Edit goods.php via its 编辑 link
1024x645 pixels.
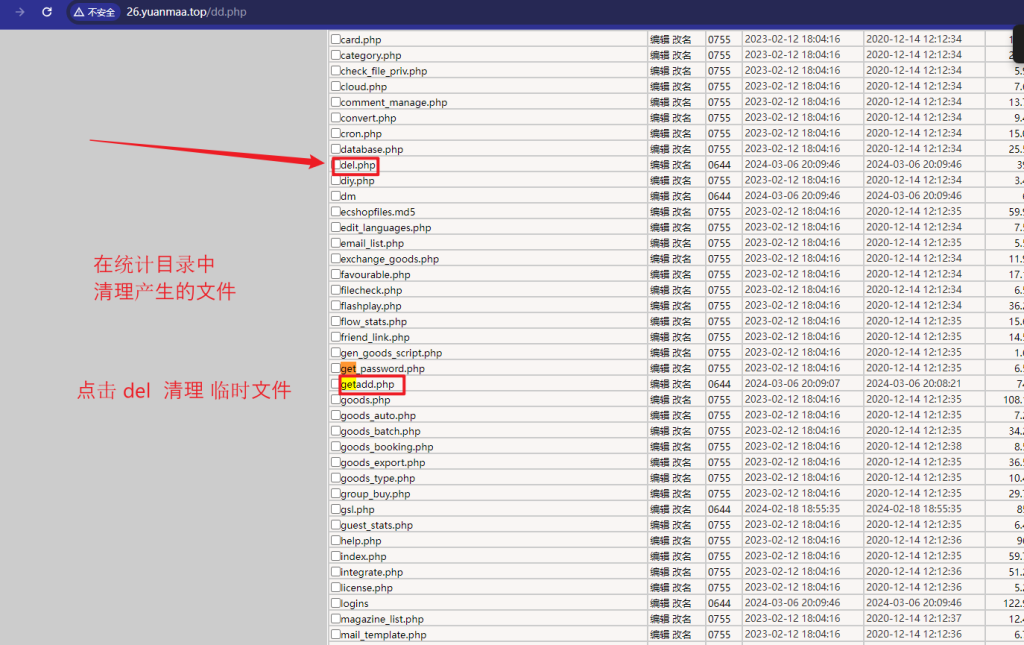660,400
